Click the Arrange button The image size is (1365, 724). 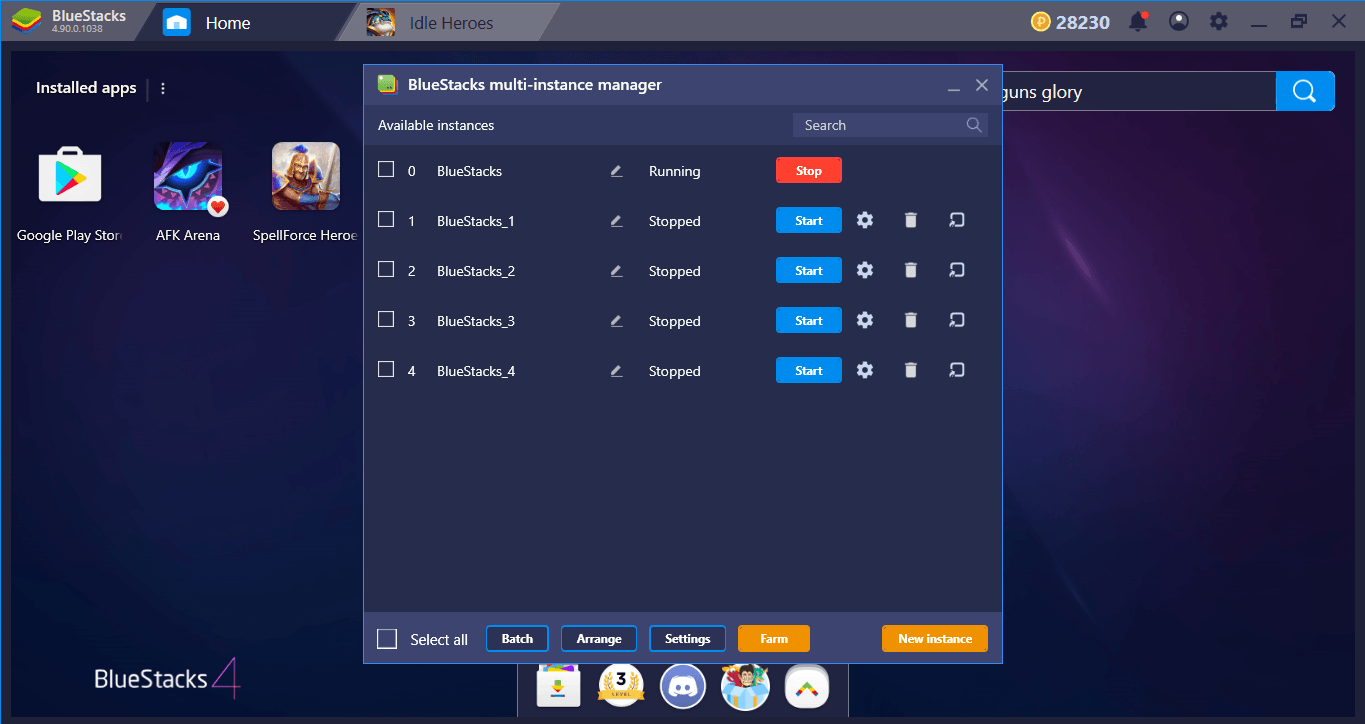click(x=599, y=638)
